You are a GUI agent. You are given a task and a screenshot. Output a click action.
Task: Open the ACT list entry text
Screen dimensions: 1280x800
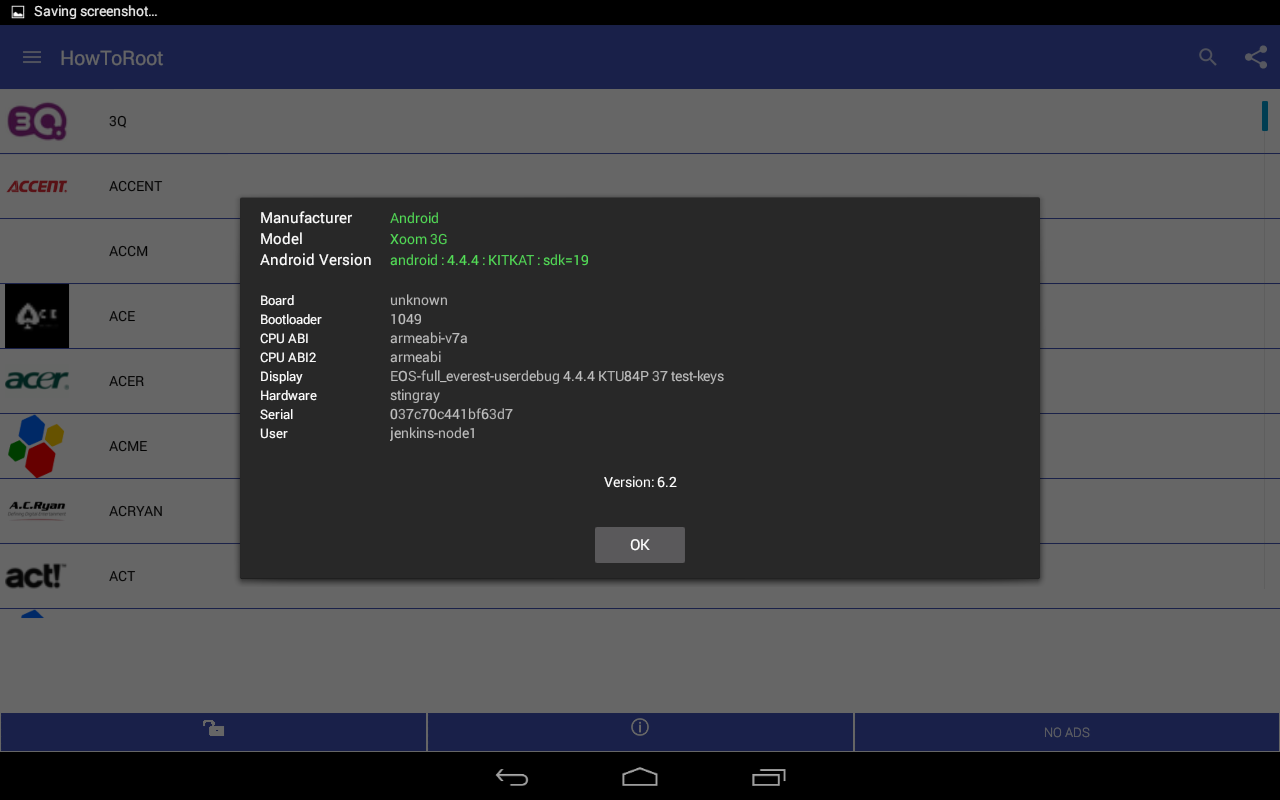tap(122, 576)
